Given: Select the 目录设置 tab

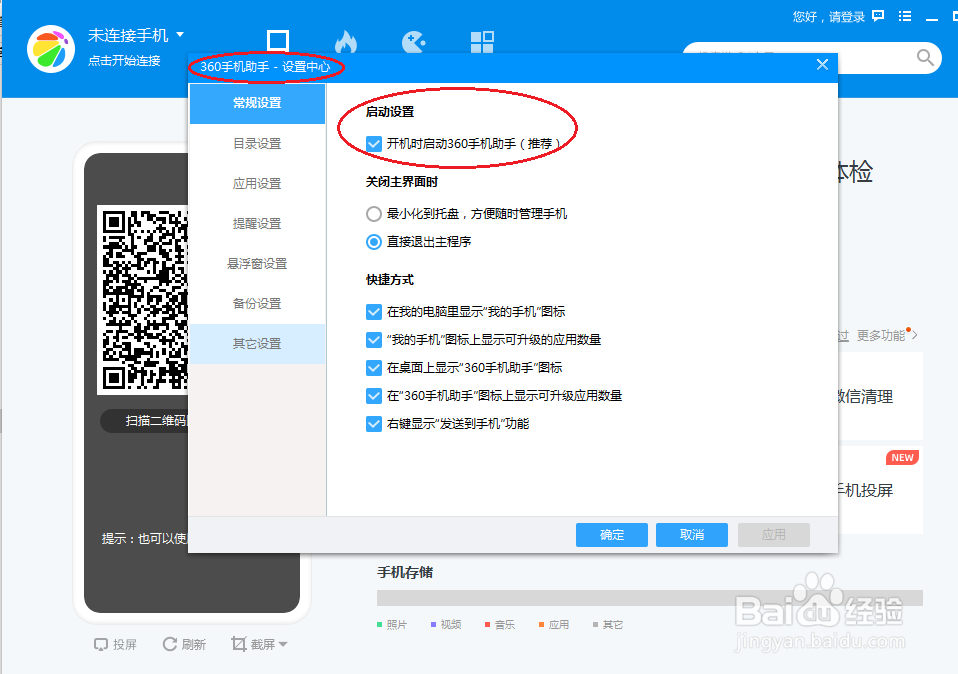Looking at the screenshot, I should pos(257,144).
